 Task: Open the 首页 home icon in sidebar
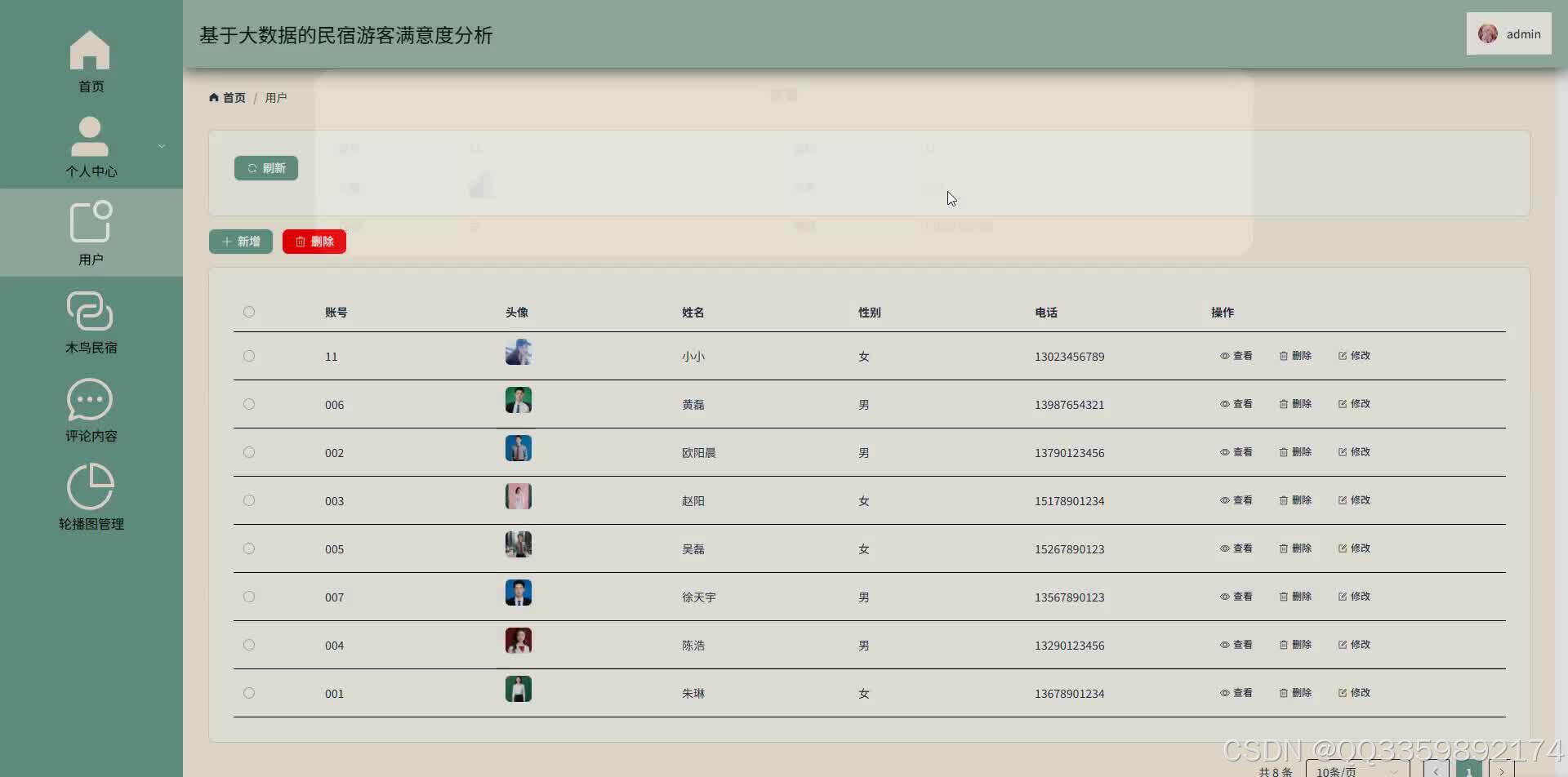tap(90, 51)
